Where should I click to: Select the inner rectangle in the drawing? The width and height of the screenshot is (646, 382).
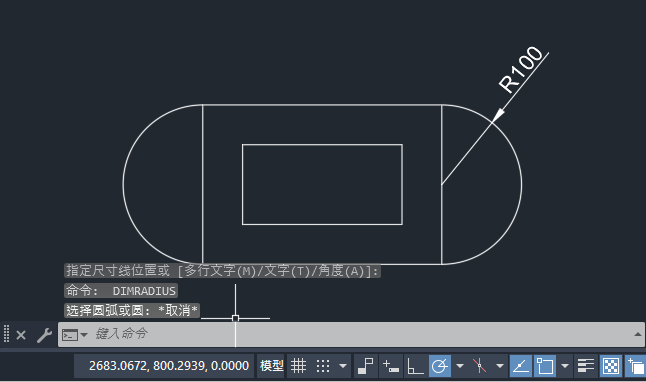pyautogui.click(x=322, y=145)
